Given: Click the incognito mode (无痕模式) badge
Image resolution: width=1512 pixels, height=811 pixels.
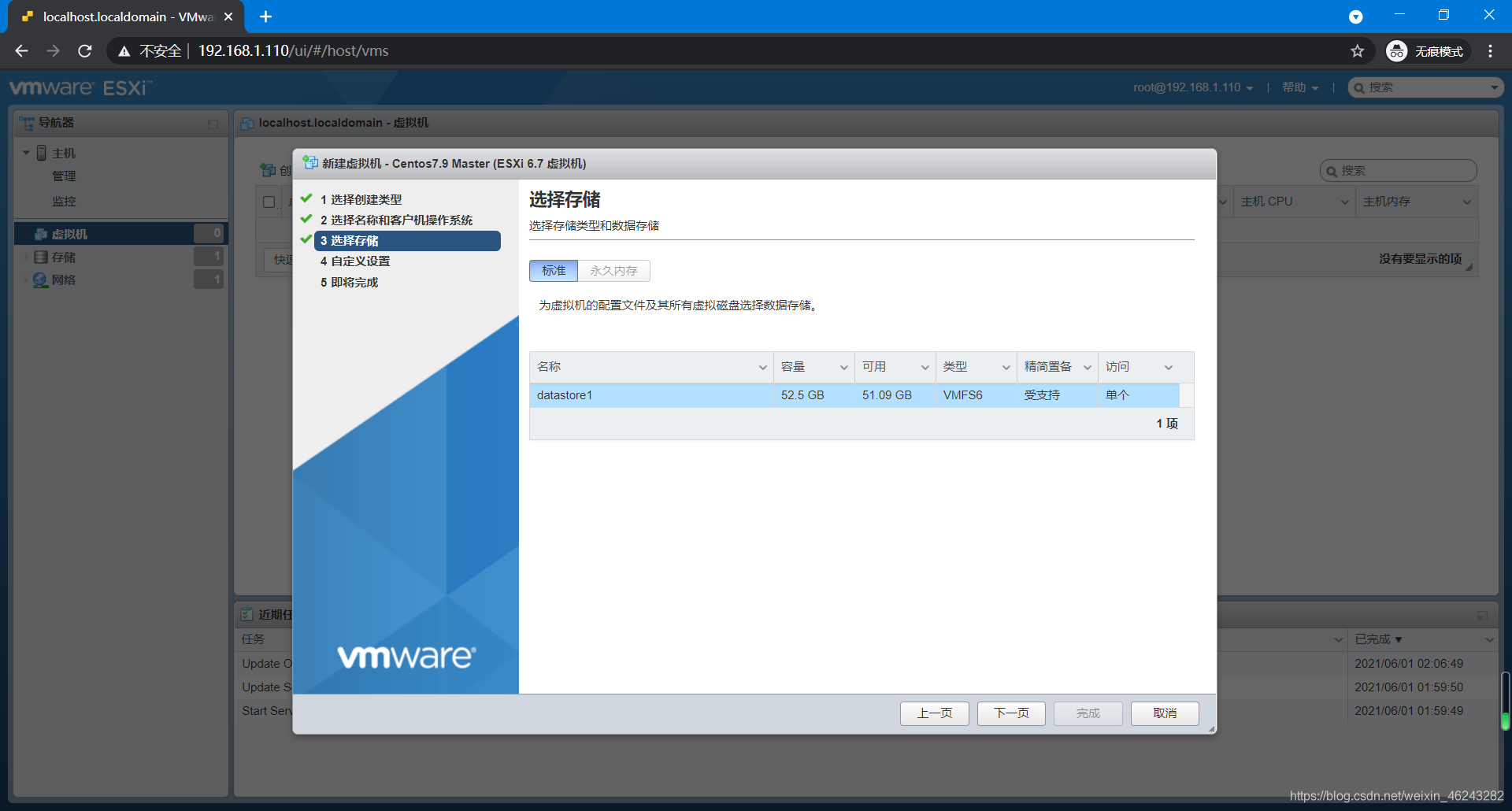Looking at the screenshot, I should pyautogui.click(x=1427, y=51).
